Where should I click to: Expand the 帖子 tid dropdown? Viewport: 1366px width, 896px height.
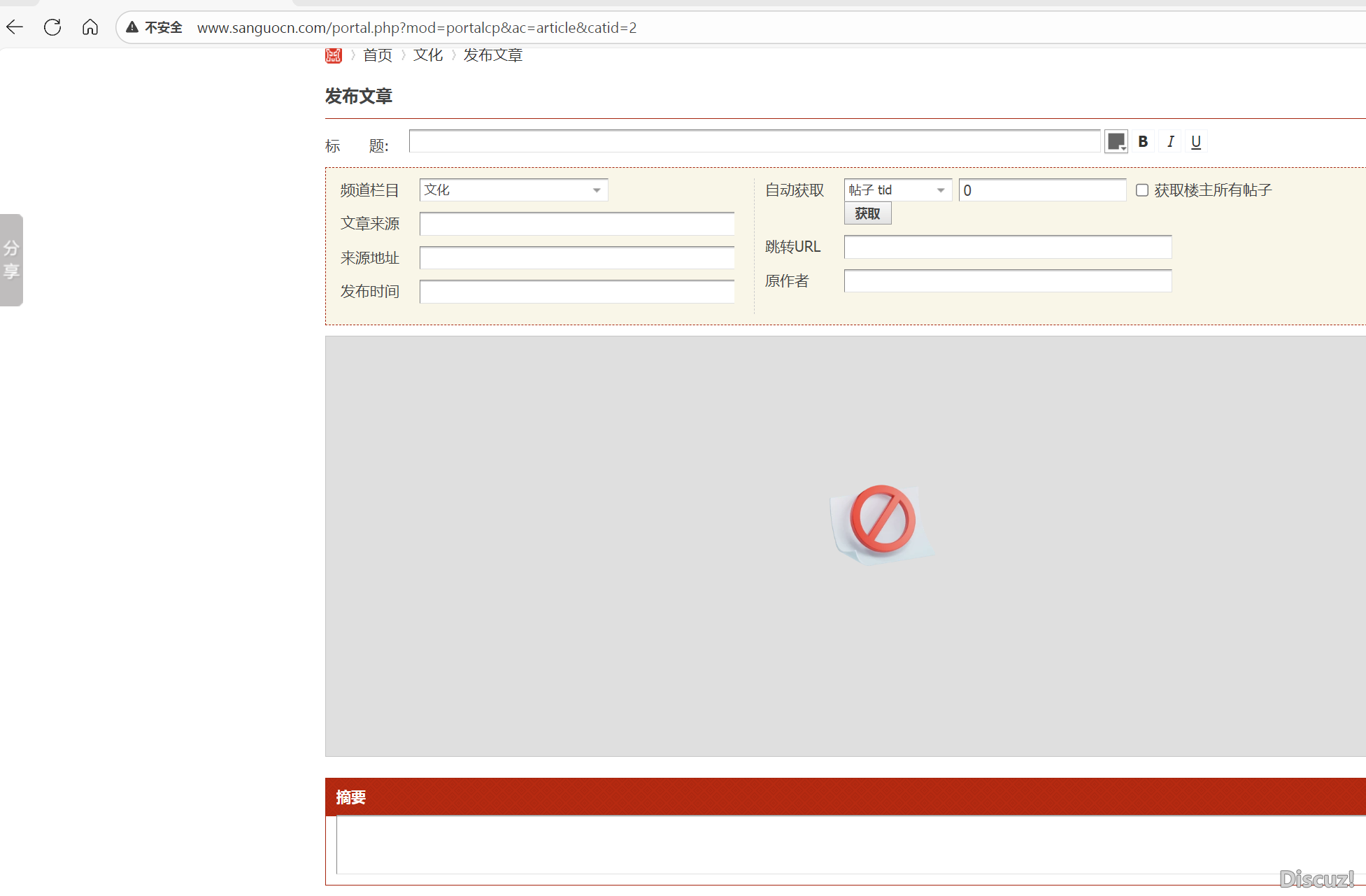coord(897,190)
